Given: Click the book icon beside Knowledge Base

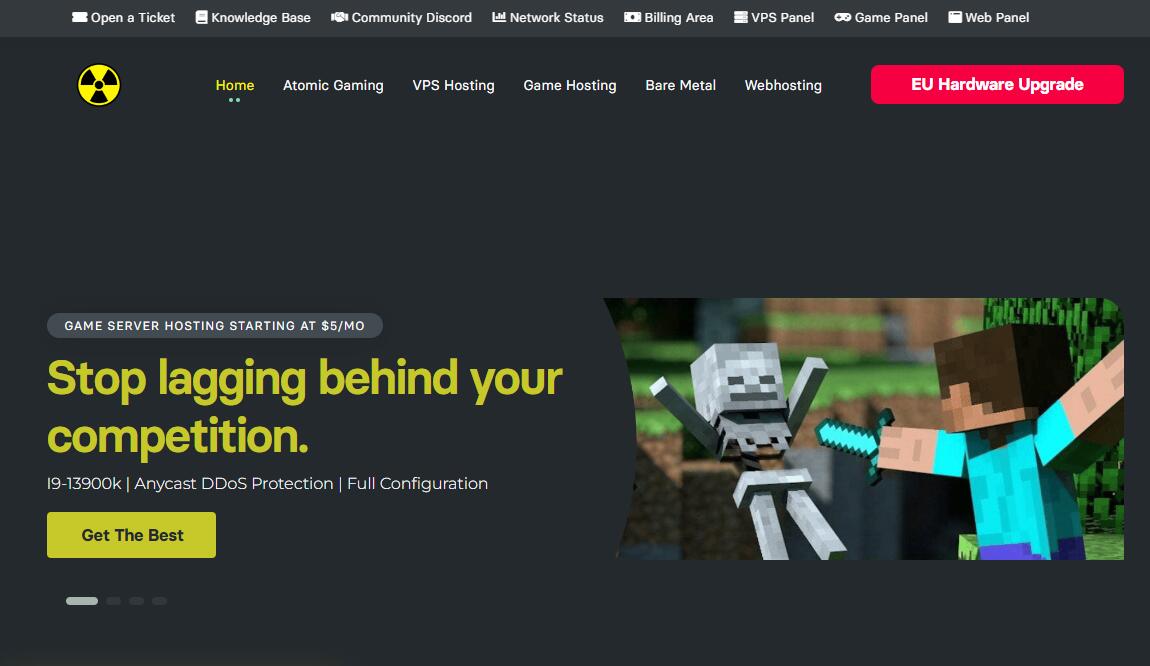Looking at the screenshot, I should click(202, 17).
